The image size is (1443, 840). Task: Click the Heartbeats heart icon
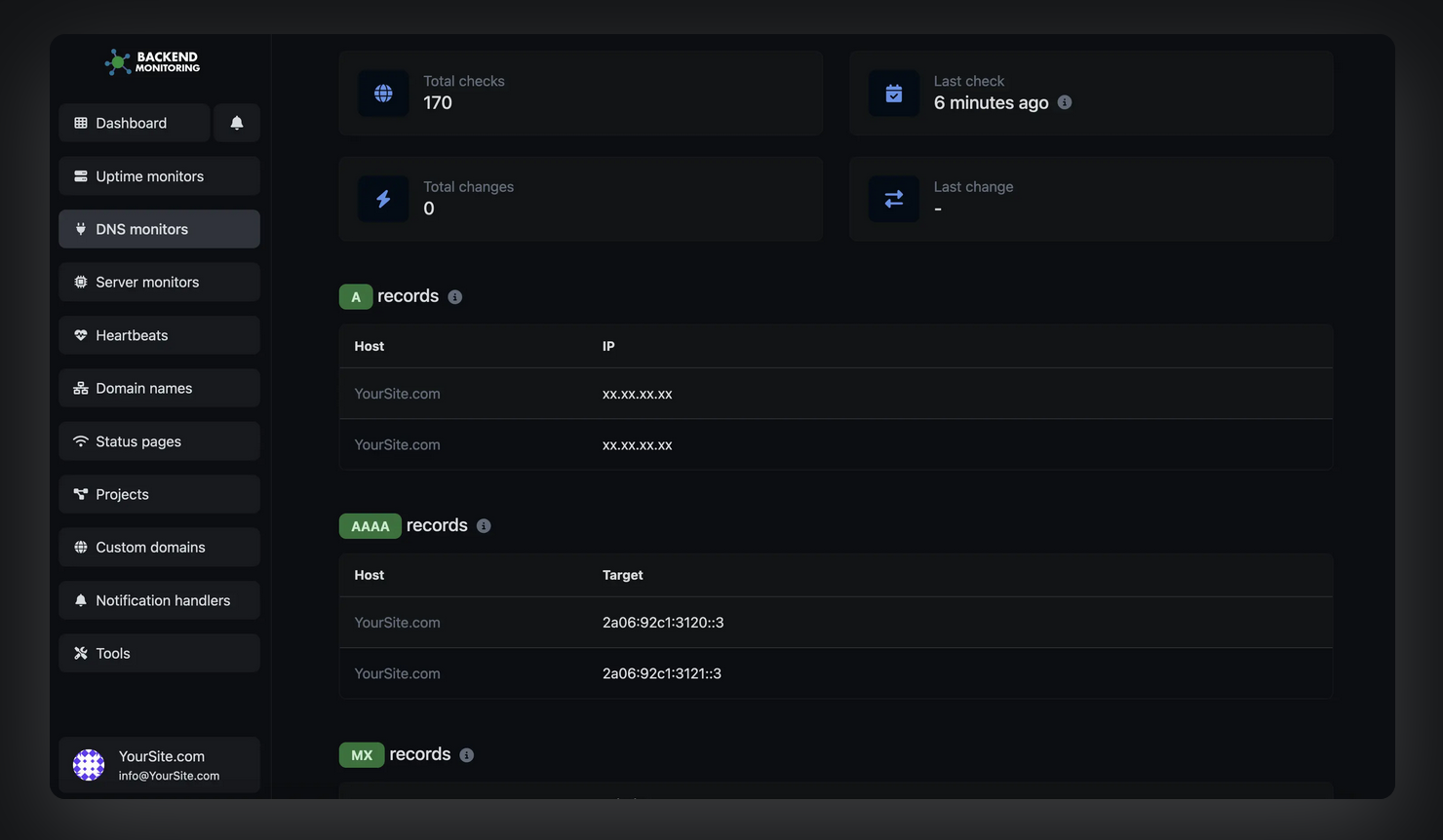click(x=81, y=335)
